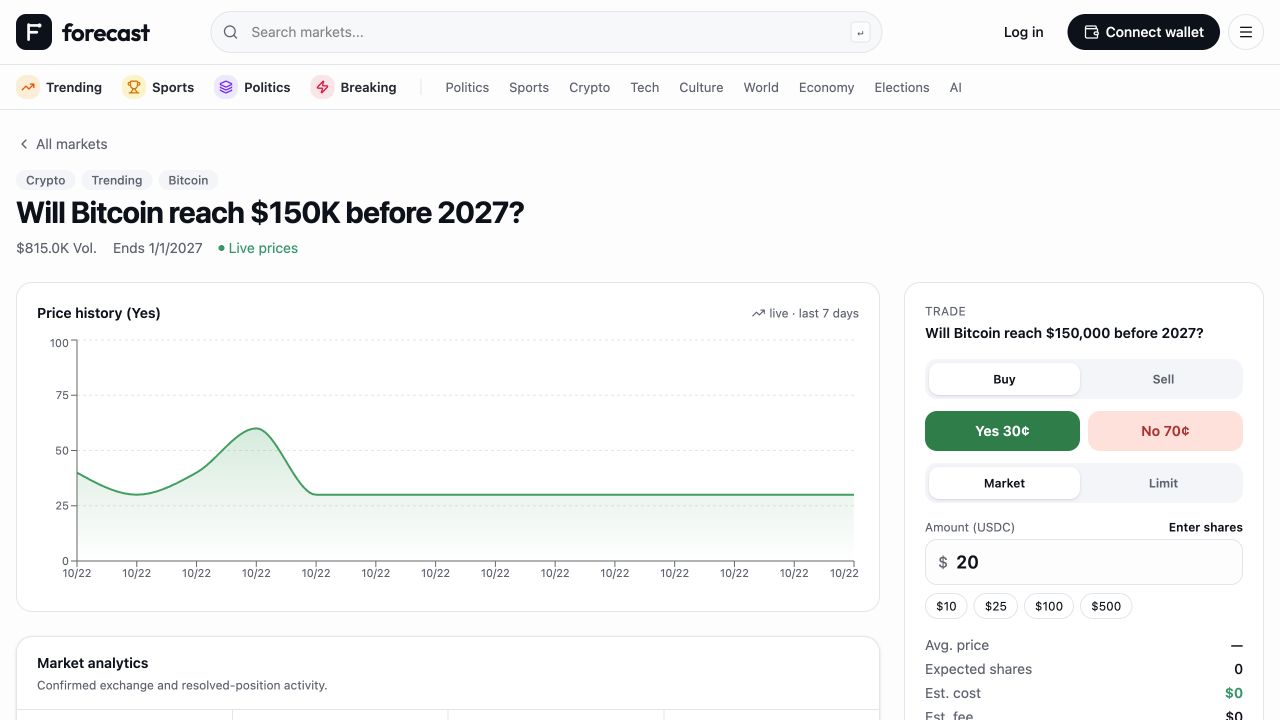This screenshot has height=720, width=1280.
Task: Click the search magnifier icon
Action: click(231, 32)
